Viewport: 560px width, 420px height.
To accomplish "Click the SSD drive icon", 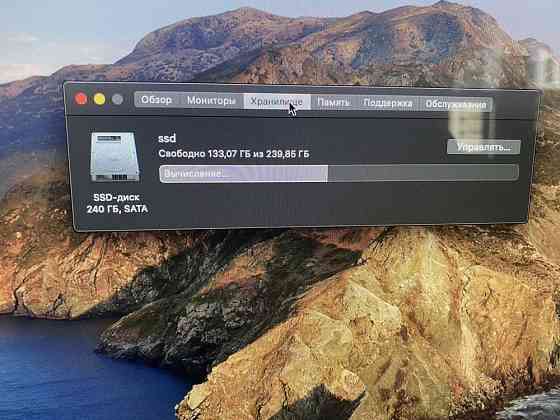I will click(115, 157).
